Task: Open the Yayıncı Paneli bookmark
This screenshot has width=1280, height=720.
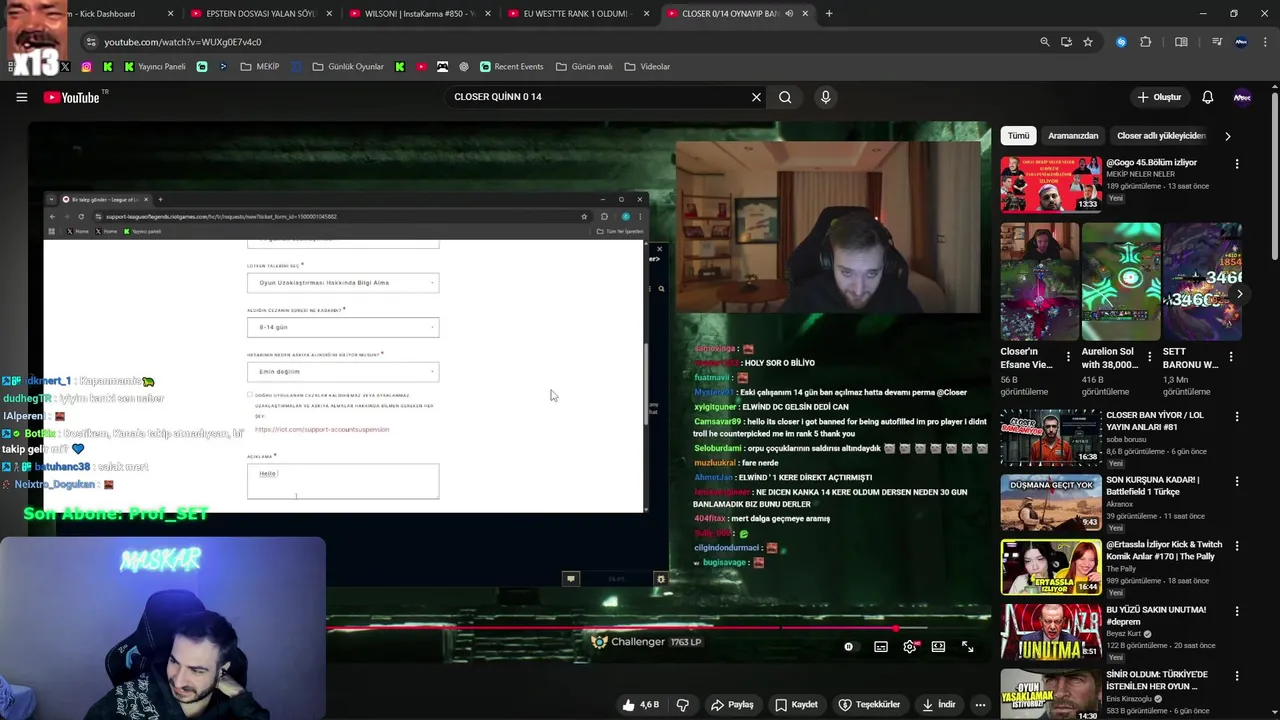Action: pyautogui.click(x=155, y=67)
